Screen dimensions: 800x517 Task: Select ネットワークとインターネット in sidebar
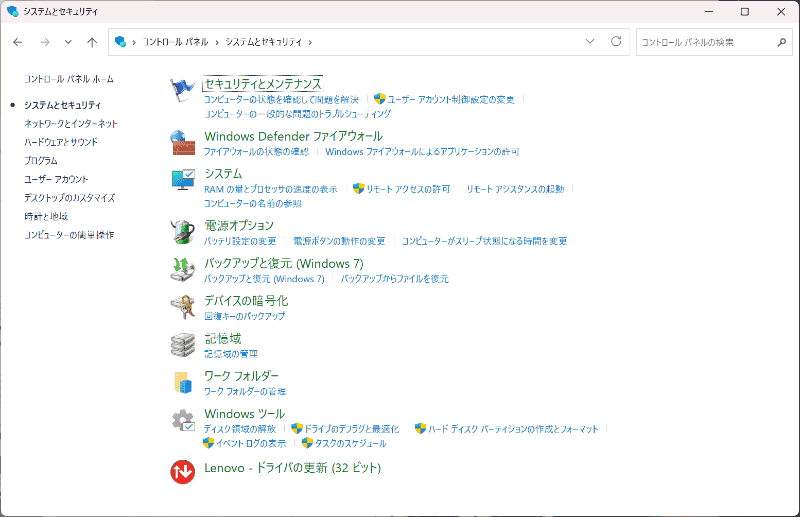coord(71,124)
